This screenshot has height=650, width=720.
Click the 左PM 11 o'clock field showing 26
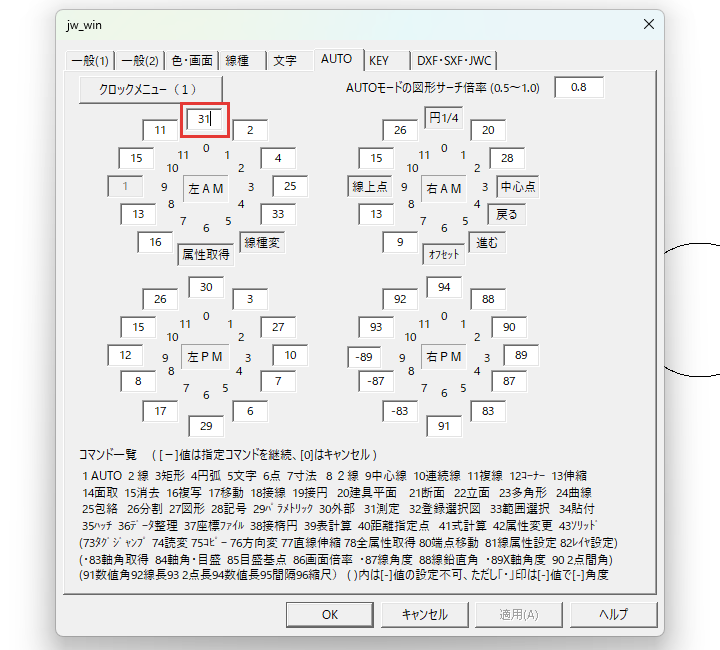pos(160,299)
